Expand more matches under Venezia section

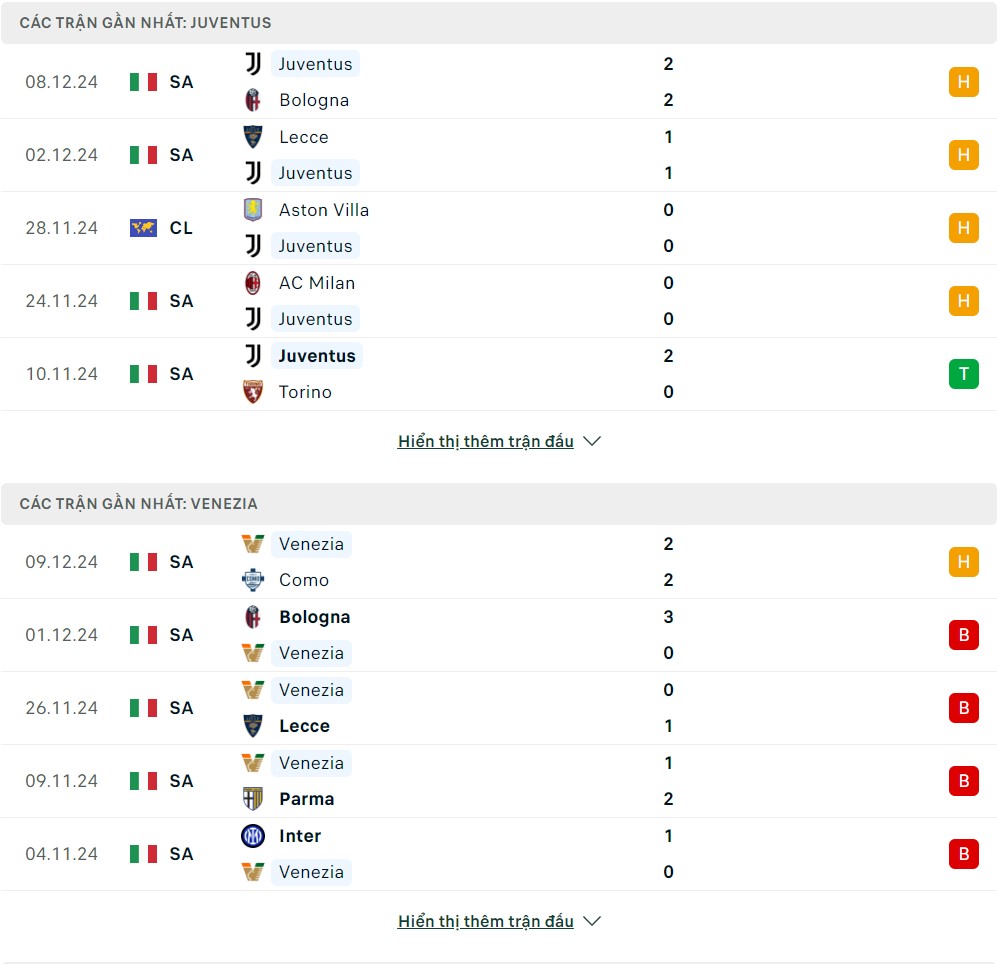click(x=498, y=921)
